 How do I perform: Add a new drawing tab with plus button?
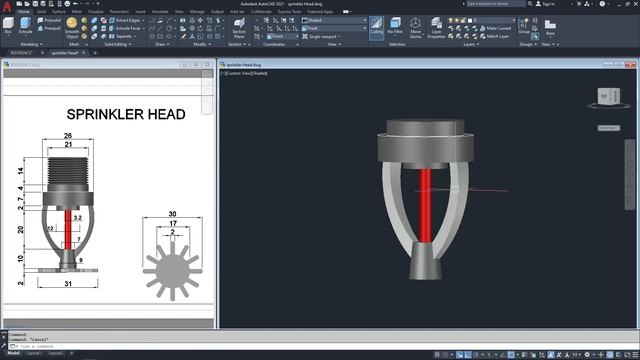(x=95, y=53)
